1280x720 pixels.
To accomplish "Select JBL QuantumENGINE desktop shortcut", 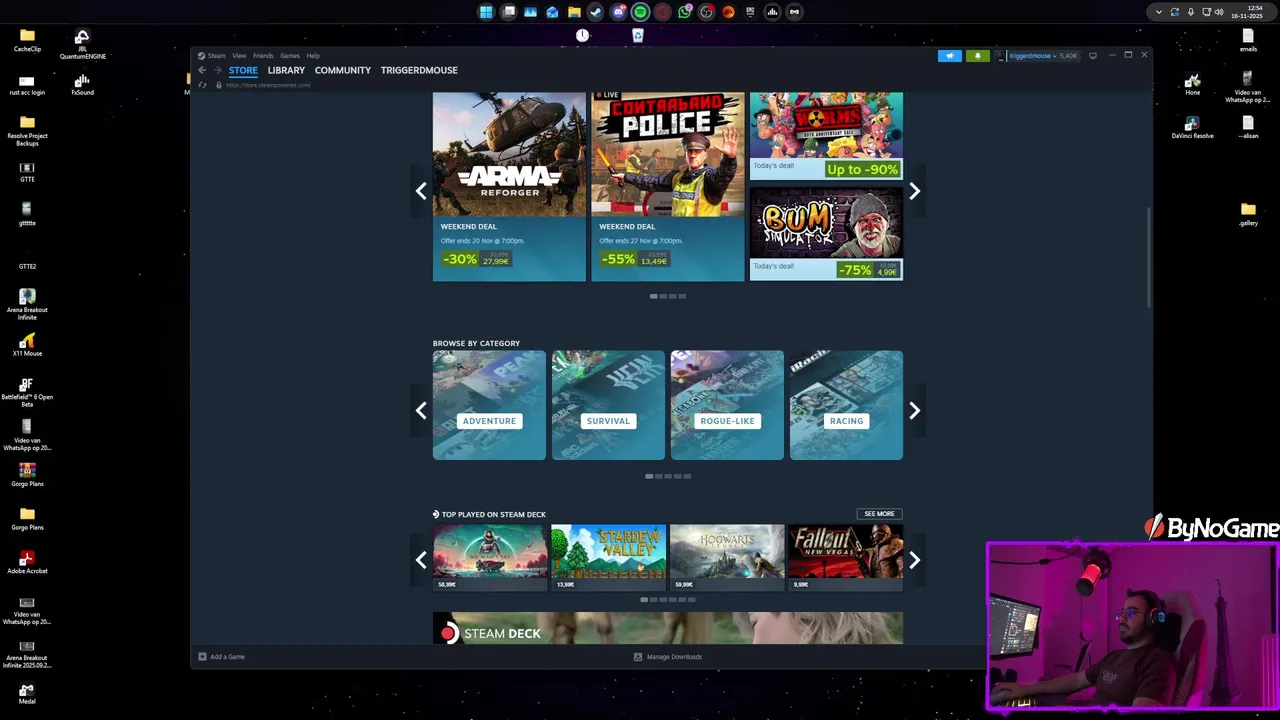I will click(x=82, y=45).
